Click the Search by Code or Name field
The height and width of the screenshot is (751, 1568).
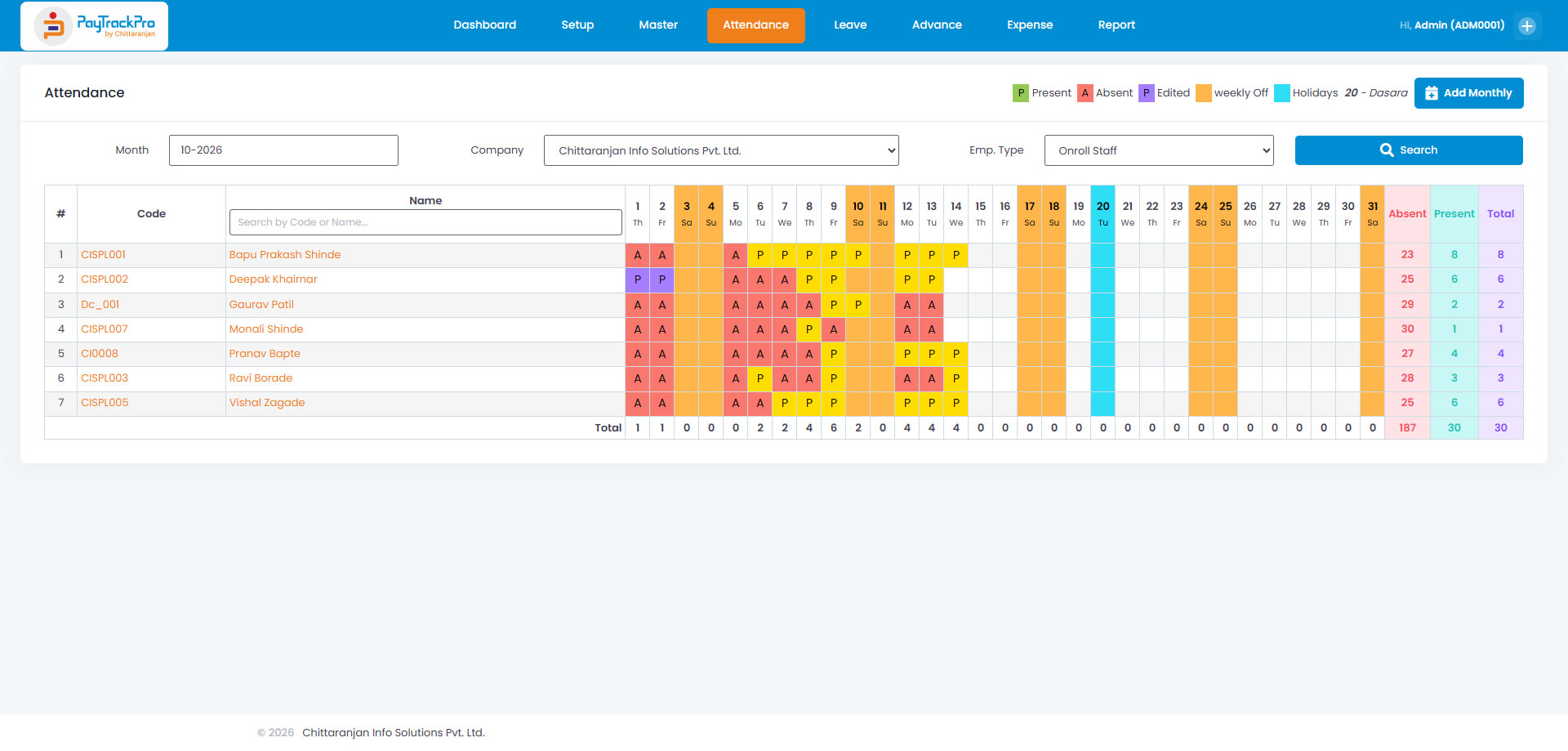425,222
